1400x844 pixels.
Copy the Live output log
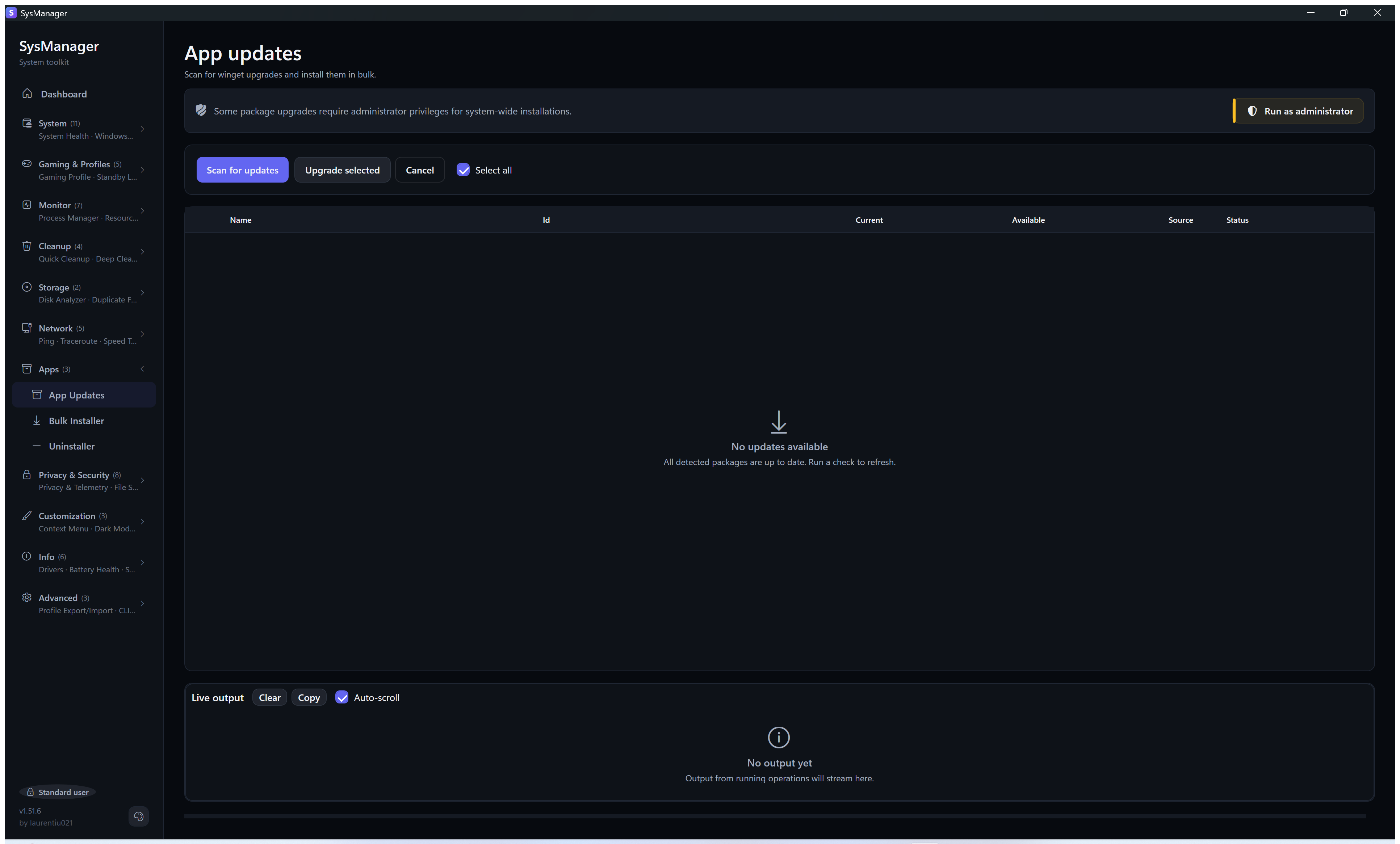309,697
